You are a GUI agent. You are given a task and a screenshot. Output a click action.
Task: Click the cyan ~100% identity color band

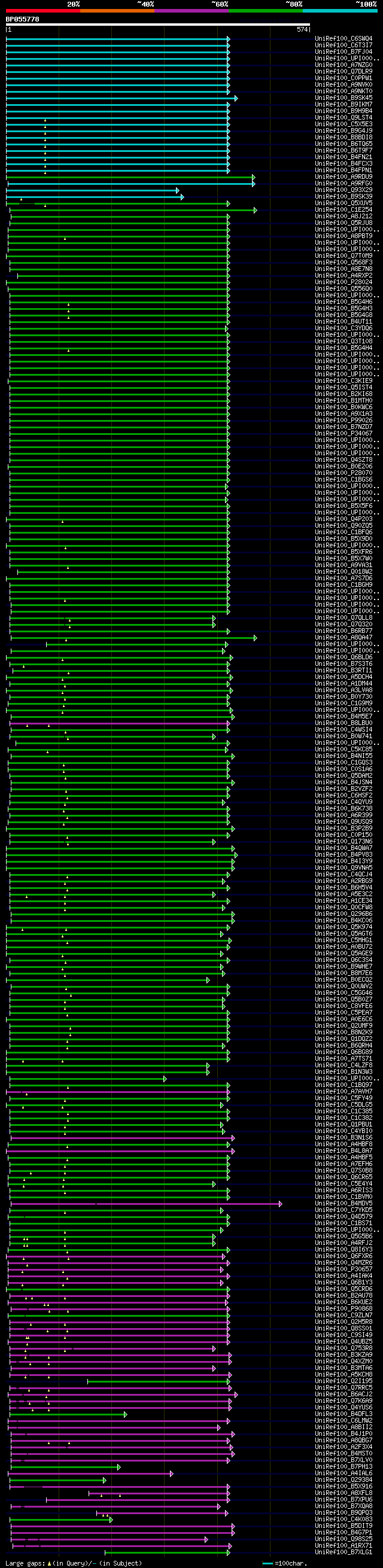click(340, 10)
